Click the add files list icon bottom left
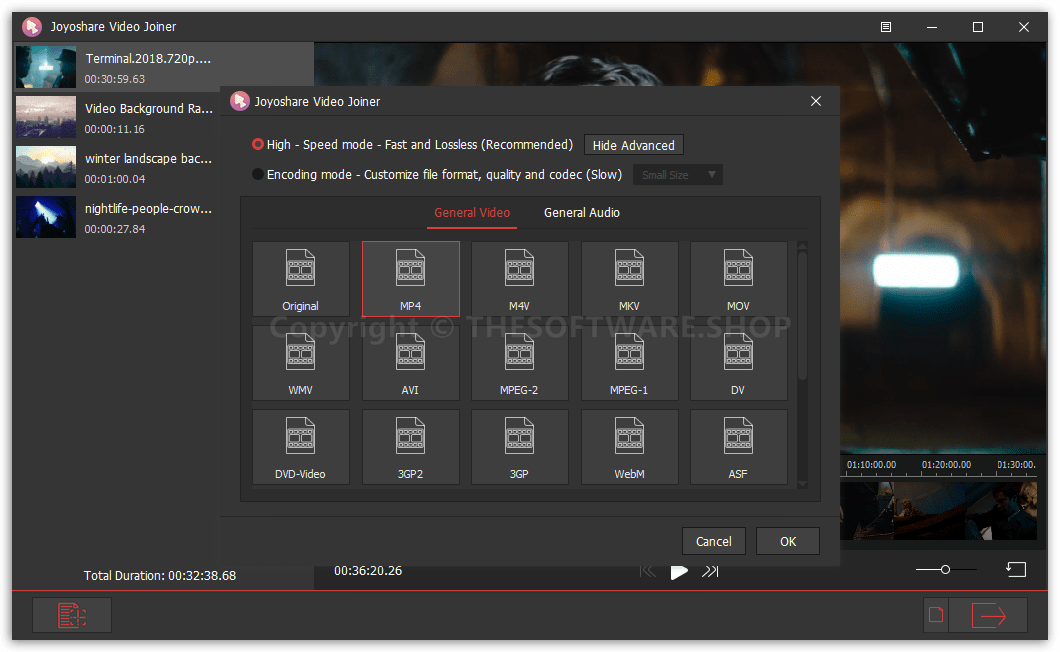Viewport: 1060px width, 652px height. click(x=71, y=615)
